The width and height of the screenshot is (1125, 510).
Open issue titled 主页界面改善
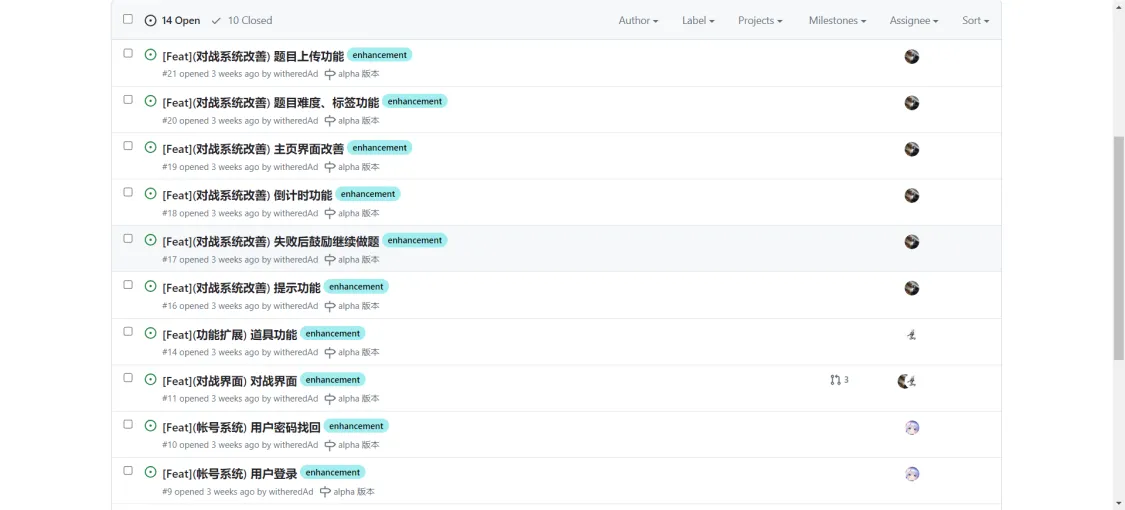pos(253,148)
